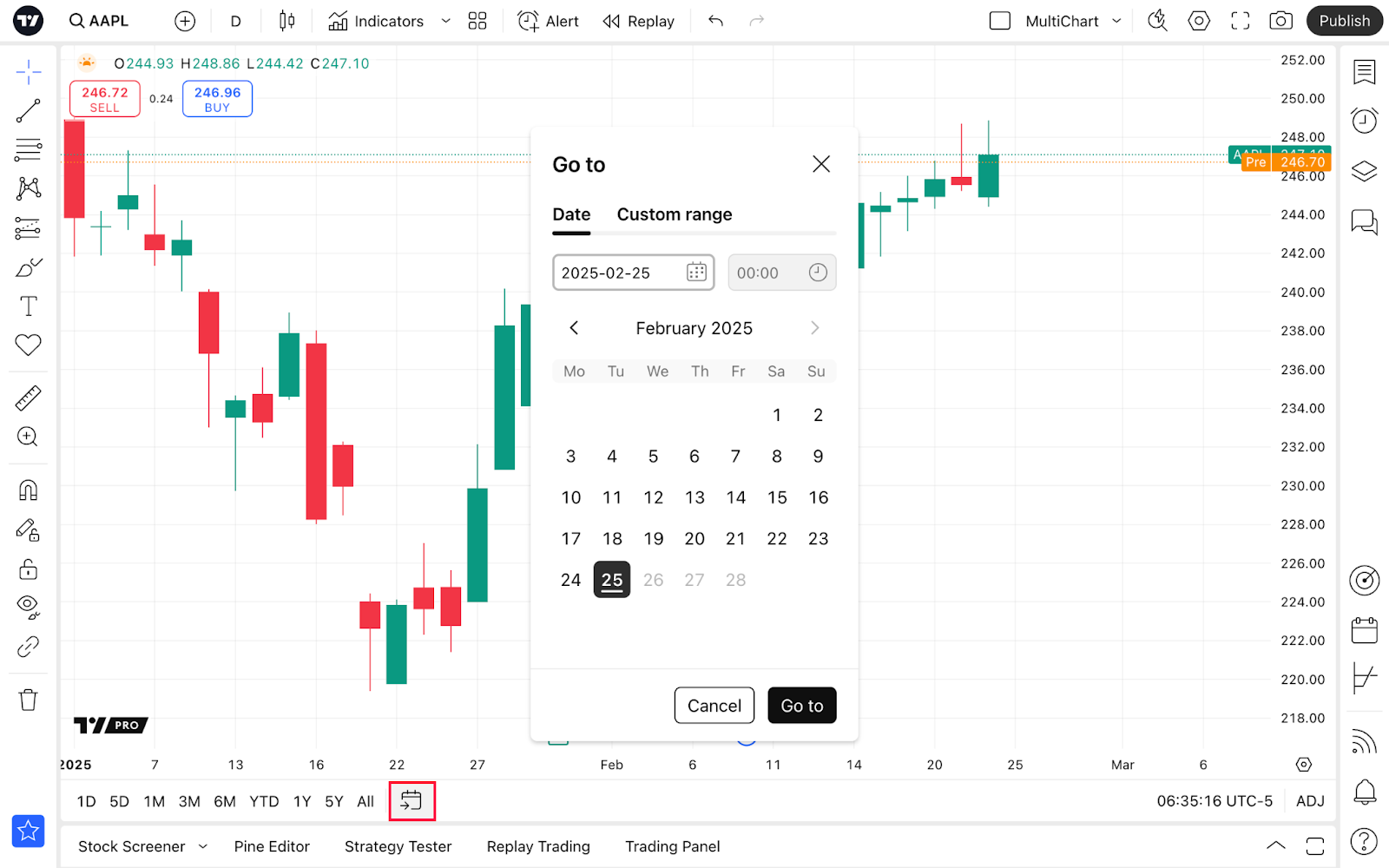The image size is (1389, 868).
Task: Activate the measure ruler tool
Action: [x=28, y=398]
